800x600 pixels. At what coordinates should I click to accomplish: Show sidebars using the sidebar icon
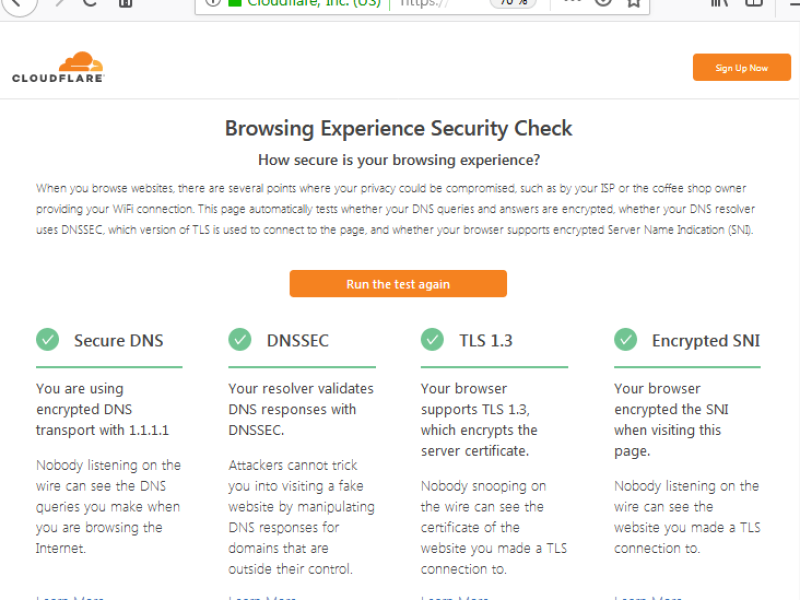[x=754, y=3]
